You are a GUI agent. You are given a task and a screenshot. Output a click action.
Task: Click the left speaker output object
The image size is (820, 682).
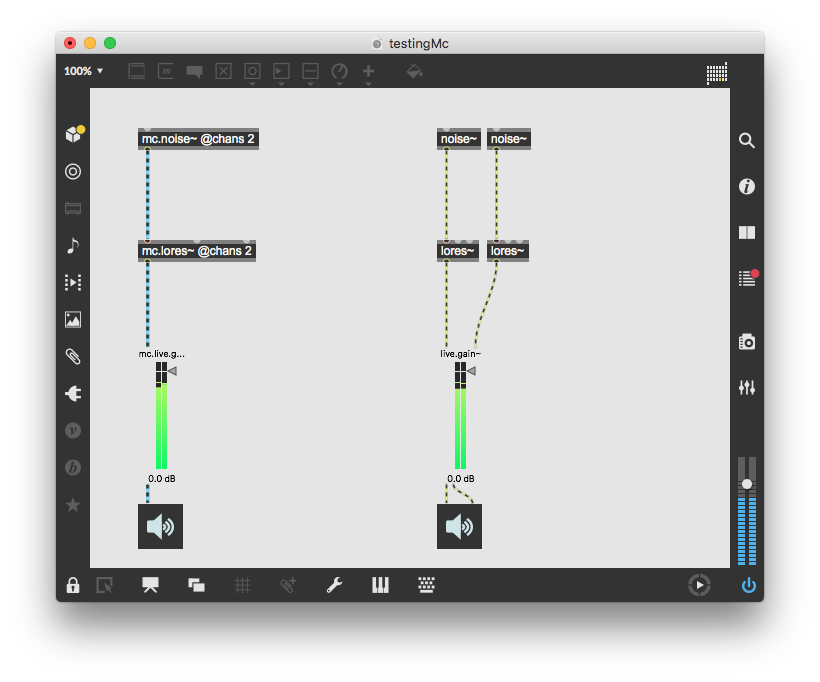[160, 526]
